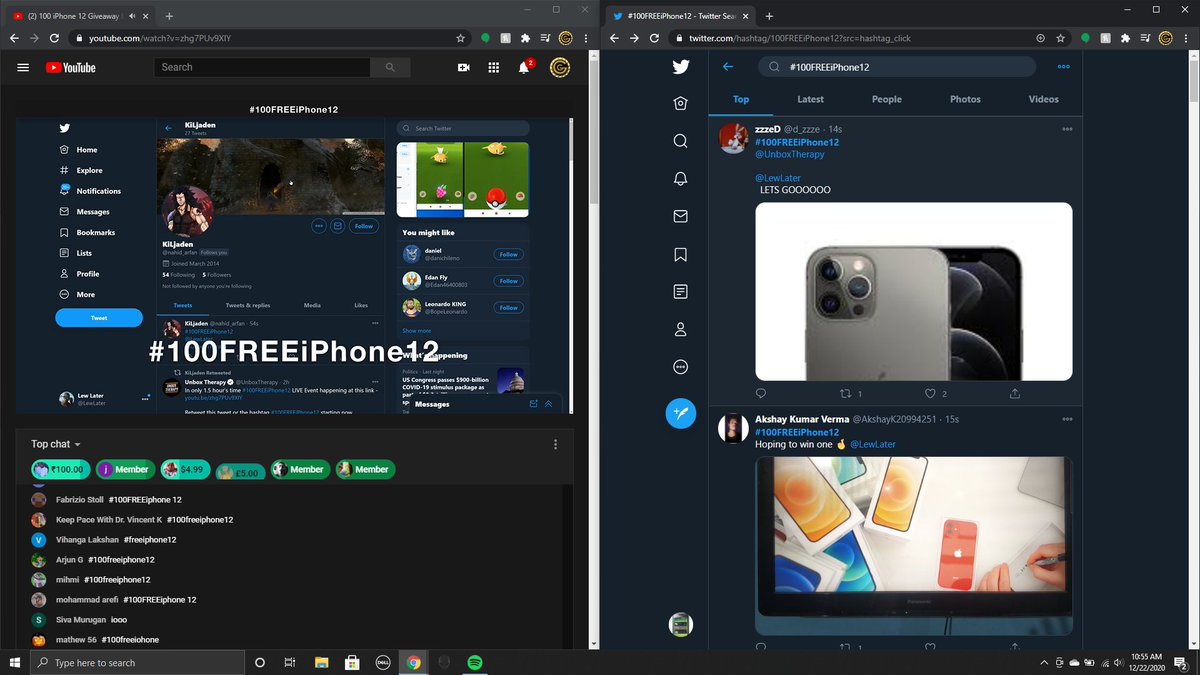Switch to the Latest tab on Twitter
Image resolution: width=1200 pixels, height=675 pixels.
810,99
